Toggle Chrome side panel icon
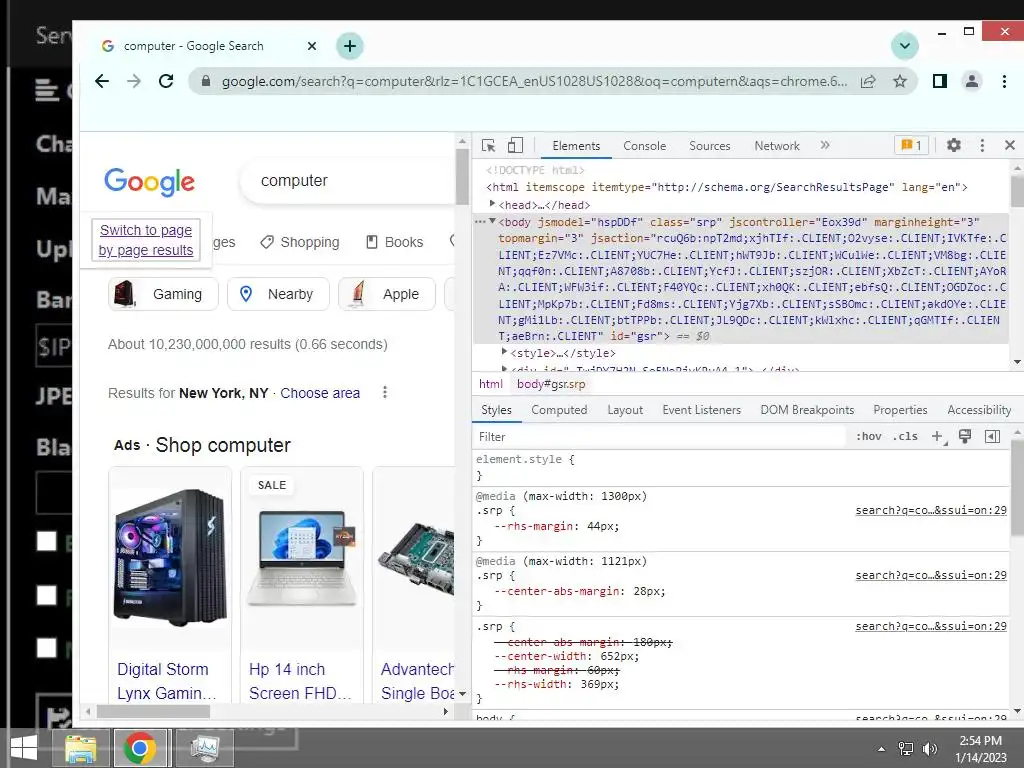This screenshot has height=768, width=1024. tap(940, 81)
